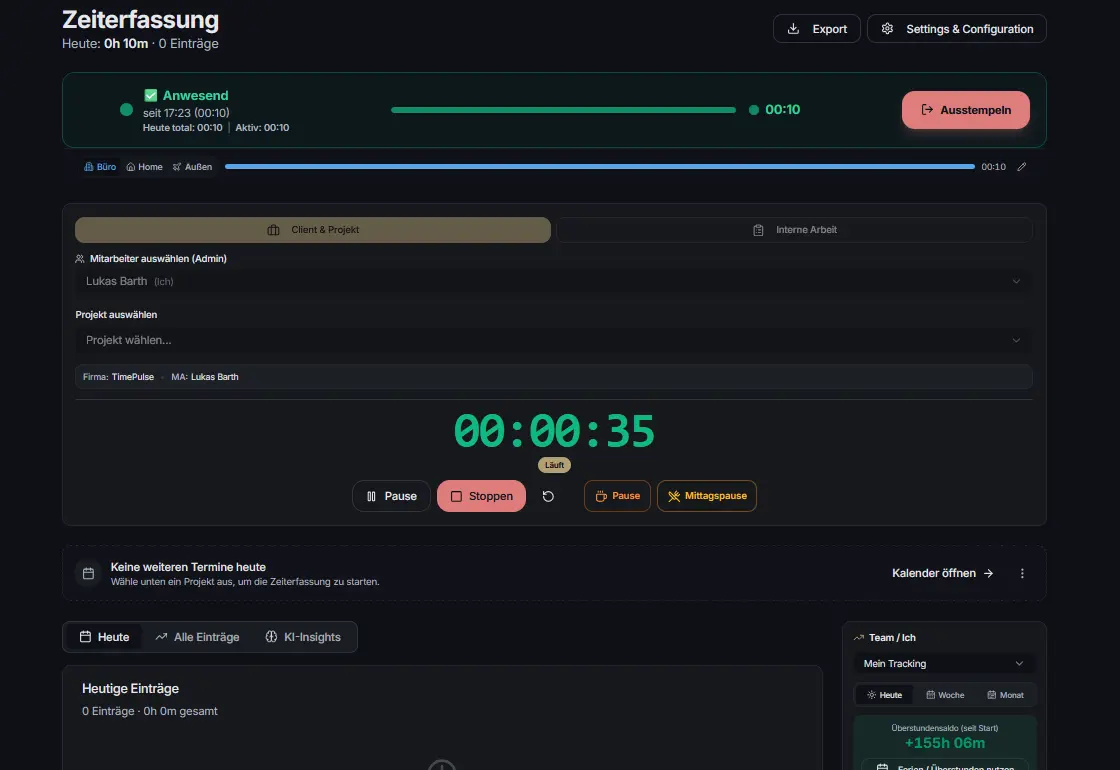
Task: Click the Export button
Action: [x=816, y=29]
